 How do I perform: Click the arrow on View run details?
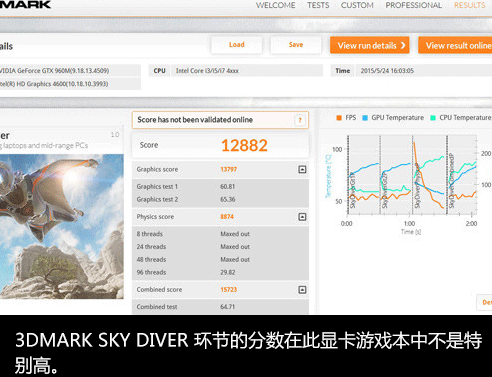pyautogui.click(x=403, y=45)
